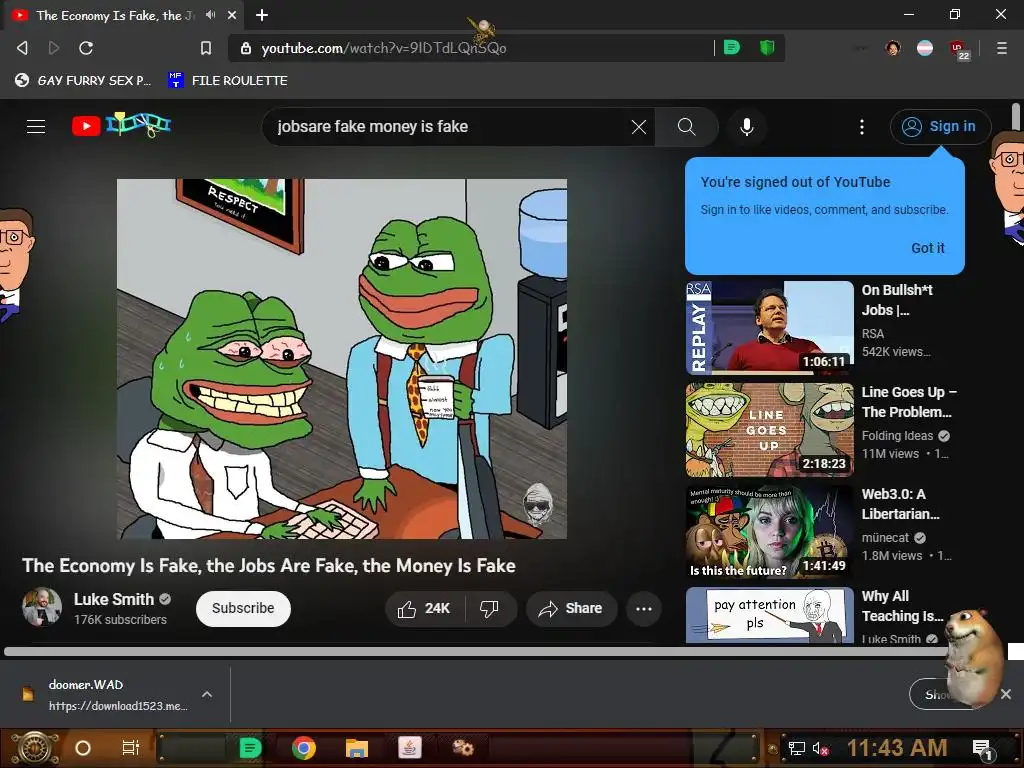1024x768 pixels.
Task: Open the Web3.0: A Libertarian video thumbnail
Action: (769, 532)
